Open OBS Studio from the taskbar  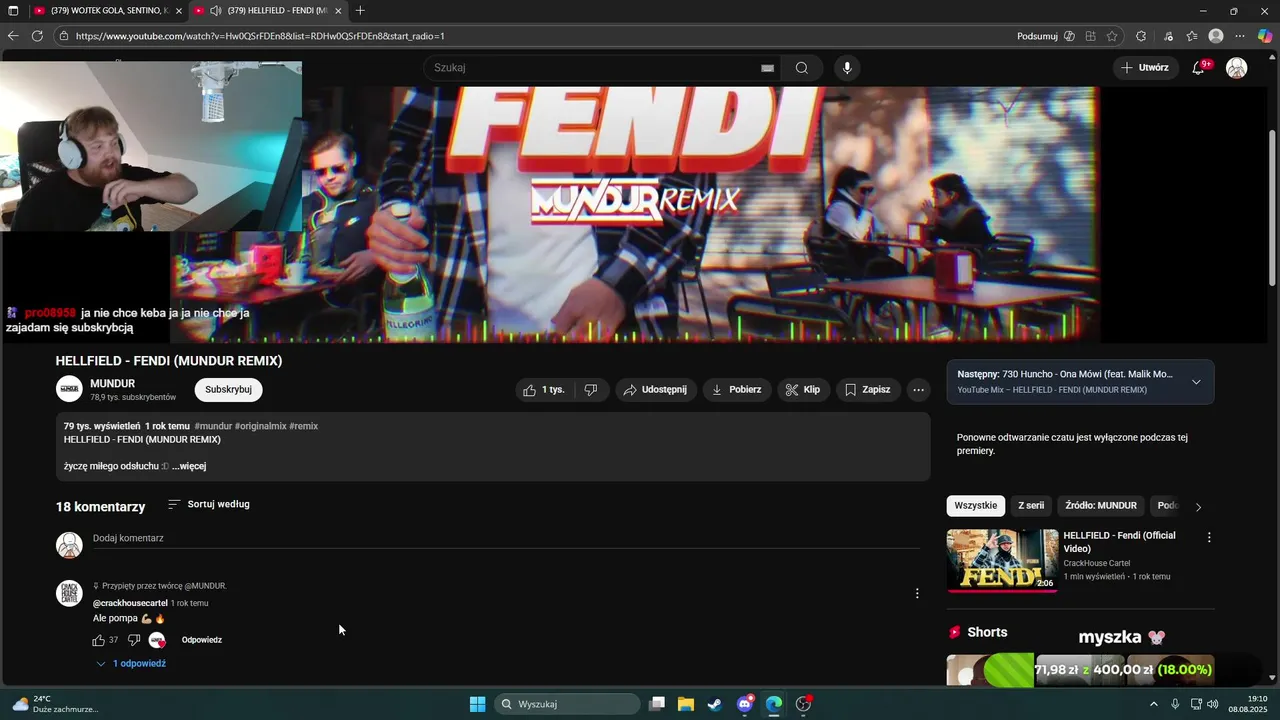[803, 704]
